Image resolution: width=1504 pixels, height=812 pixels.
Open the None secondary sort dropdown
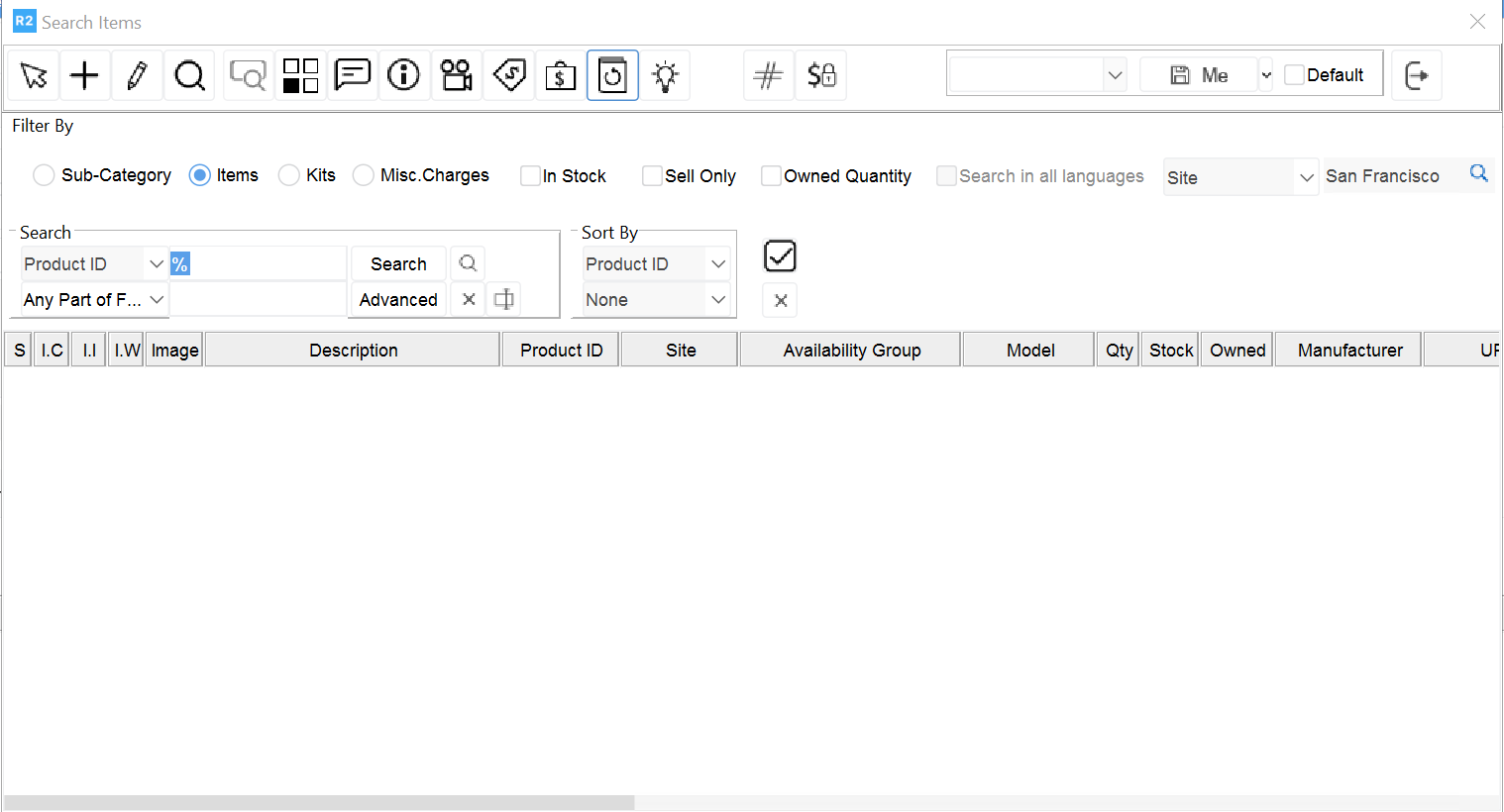(x=656, y=300)
